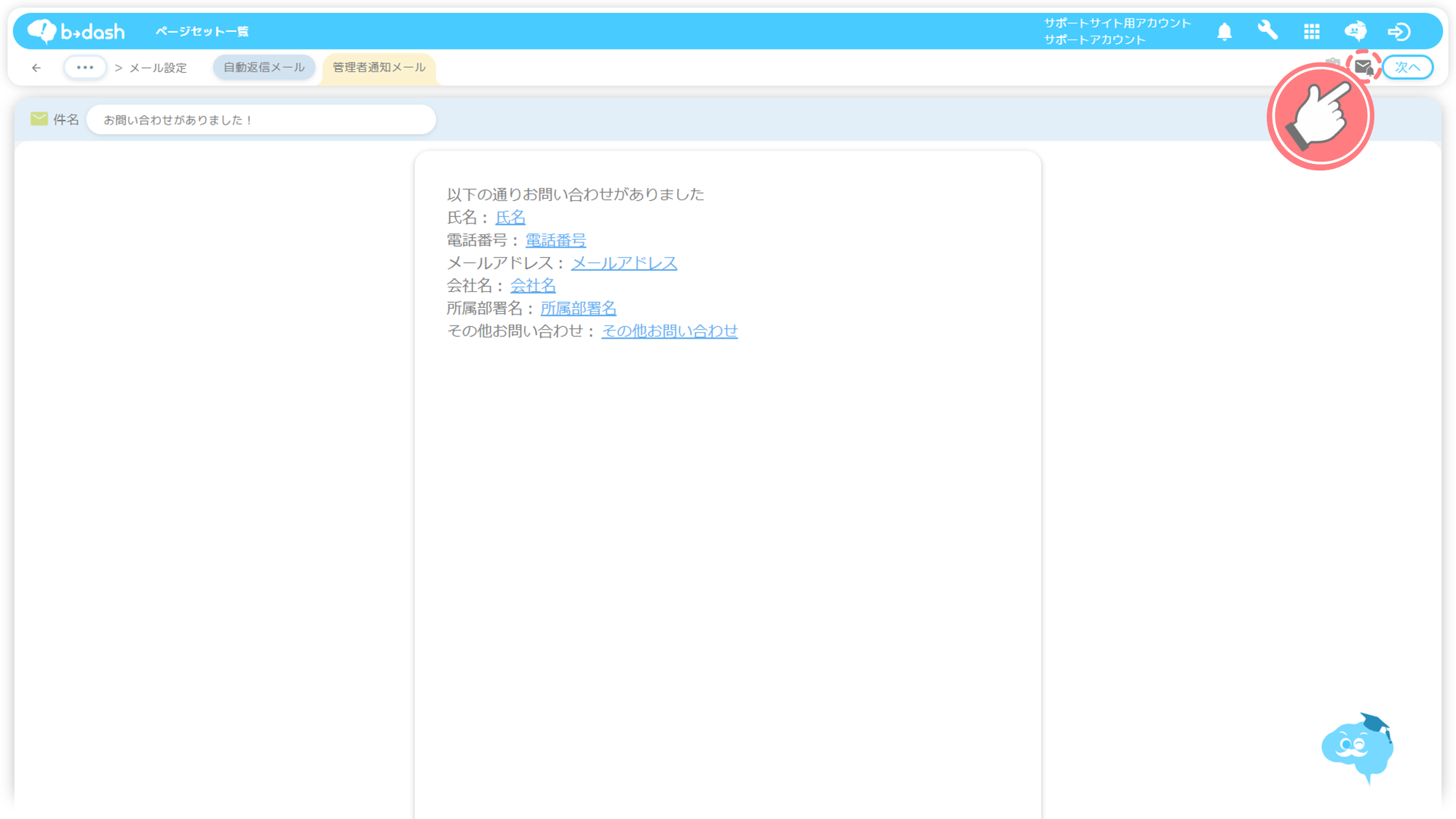This screenshot has height=819, width=1456.
Task: Go back with the left arrow
Action: [36, 68]
